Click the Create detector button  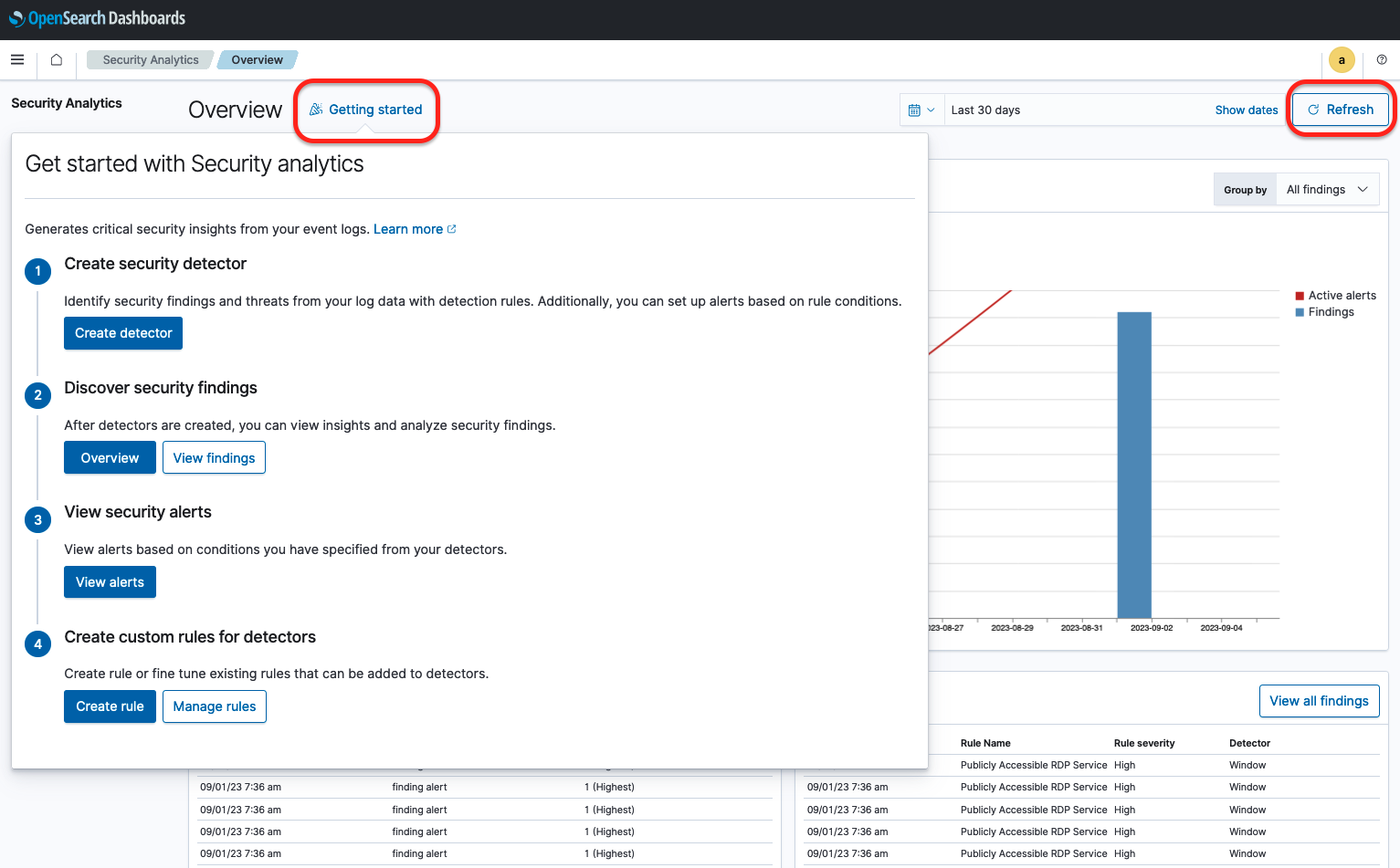122,333
